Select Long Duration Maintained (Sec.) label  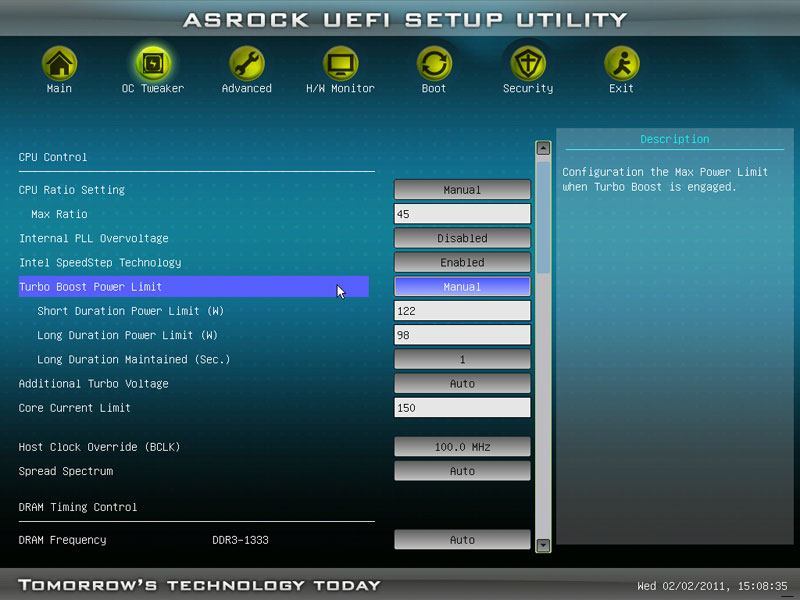(x=134, y=360)
